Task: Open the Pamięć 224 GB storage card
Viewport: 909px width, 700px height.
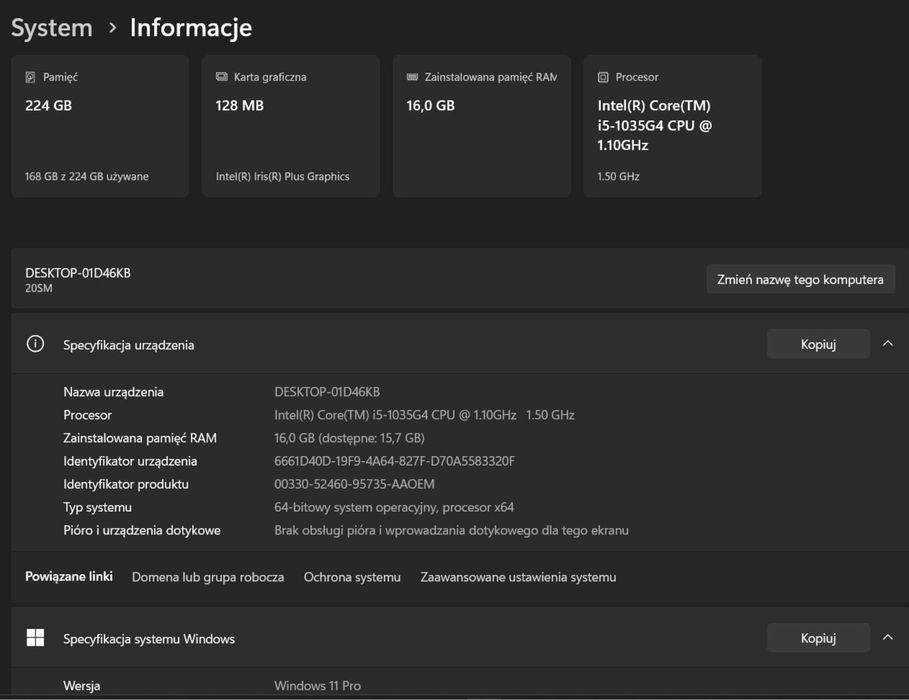Action: pyautogui.click(x=100, y=126)
